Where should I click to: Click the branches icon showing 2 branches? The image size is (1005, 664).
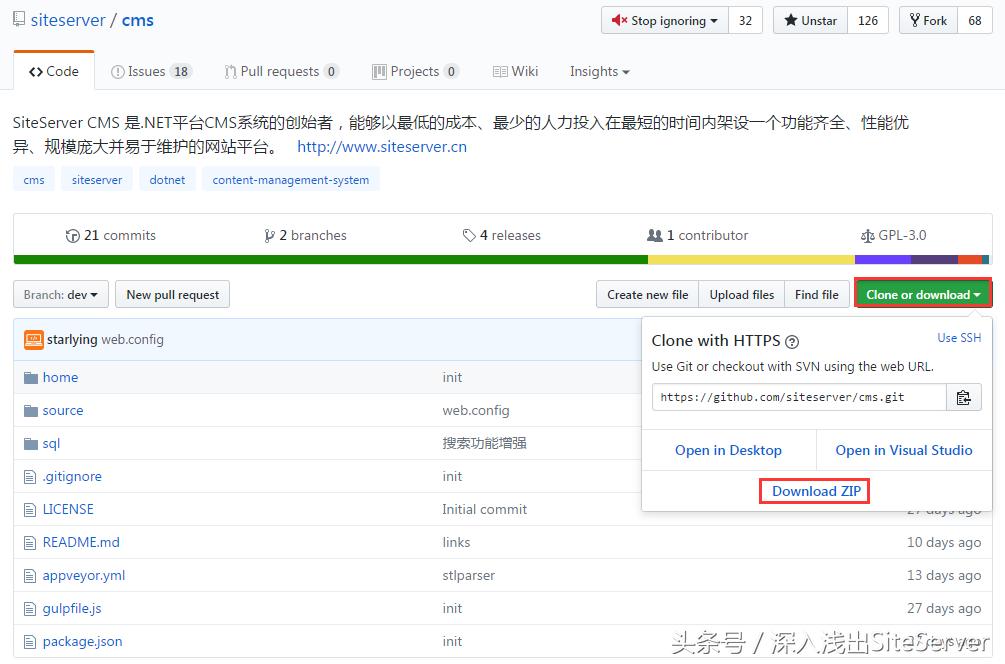(268, 235)
